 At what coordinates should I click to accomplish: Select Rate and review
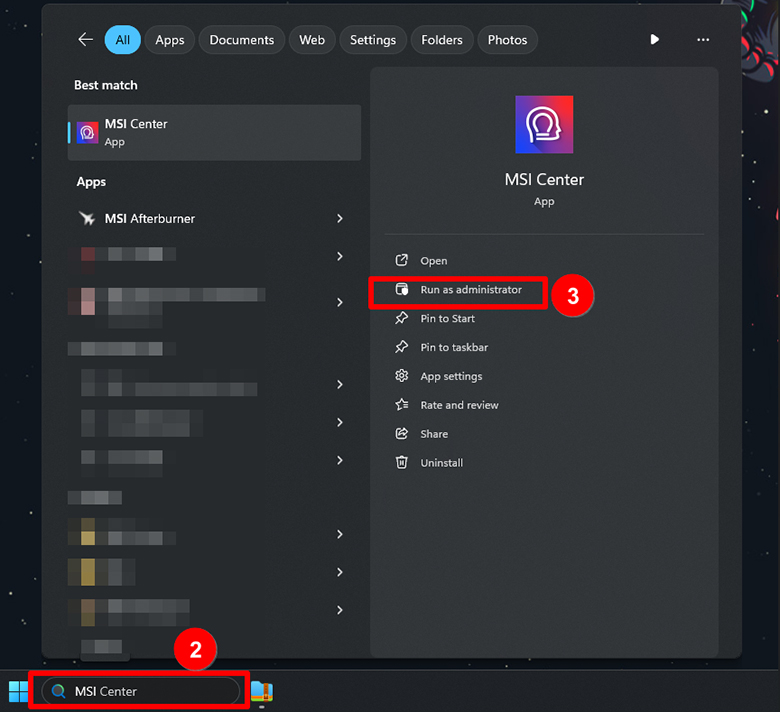point(460,405)
